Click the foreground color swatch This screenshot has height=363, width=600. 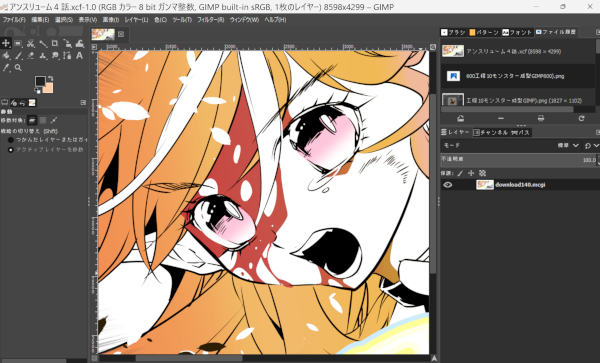click(40, 81)
